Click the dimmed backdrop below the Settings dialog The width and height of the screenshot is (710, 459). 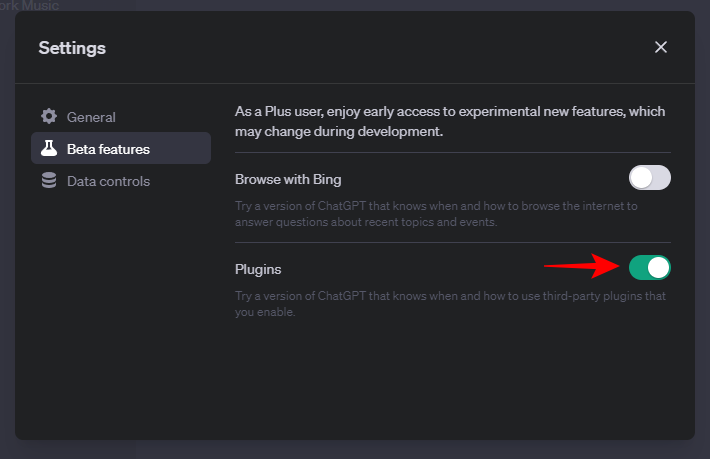pos(355,449)
